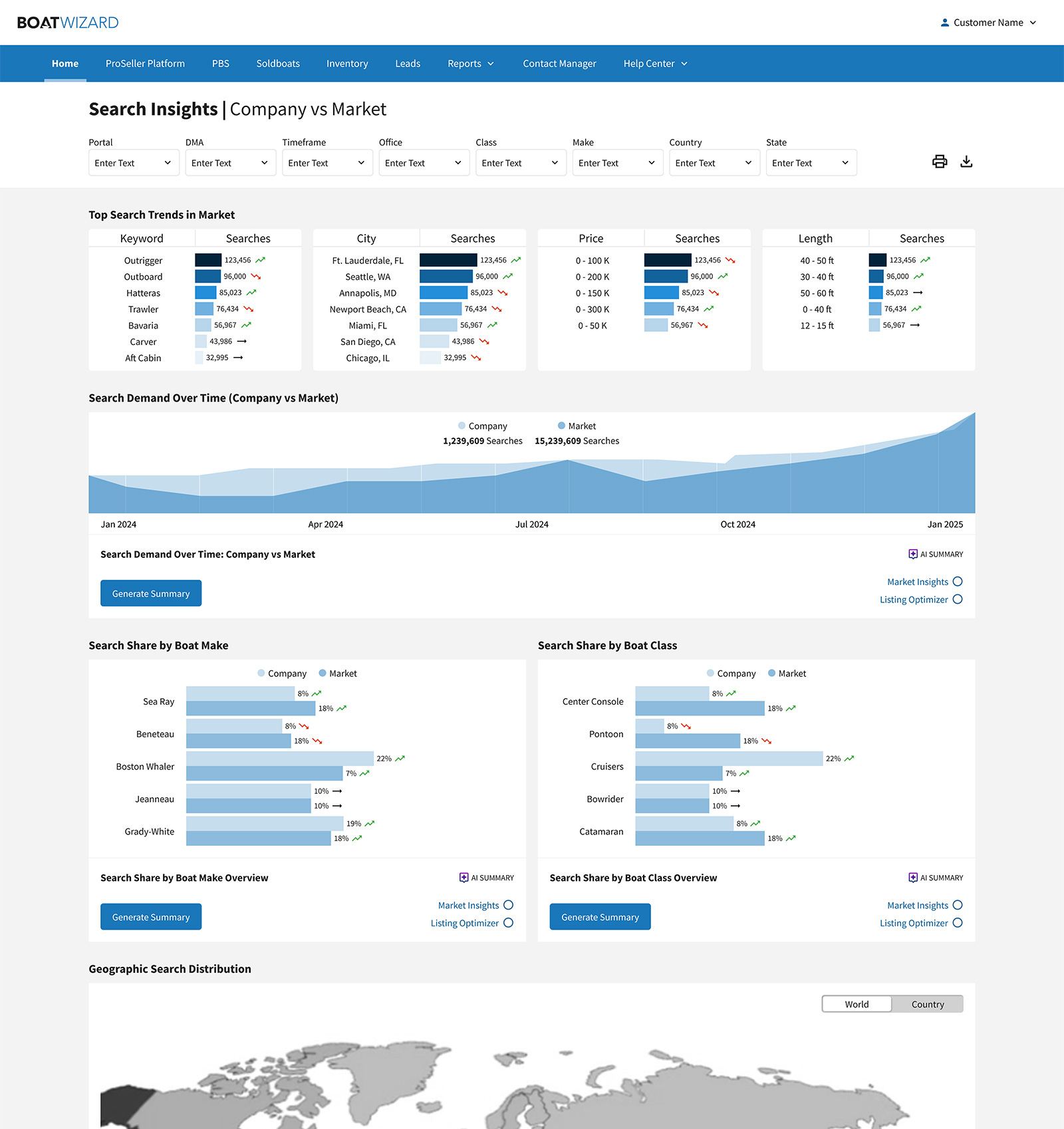Select Market Insights under Search Demand chart
Screen dimensions: 1064x1129
click(919, 581)
